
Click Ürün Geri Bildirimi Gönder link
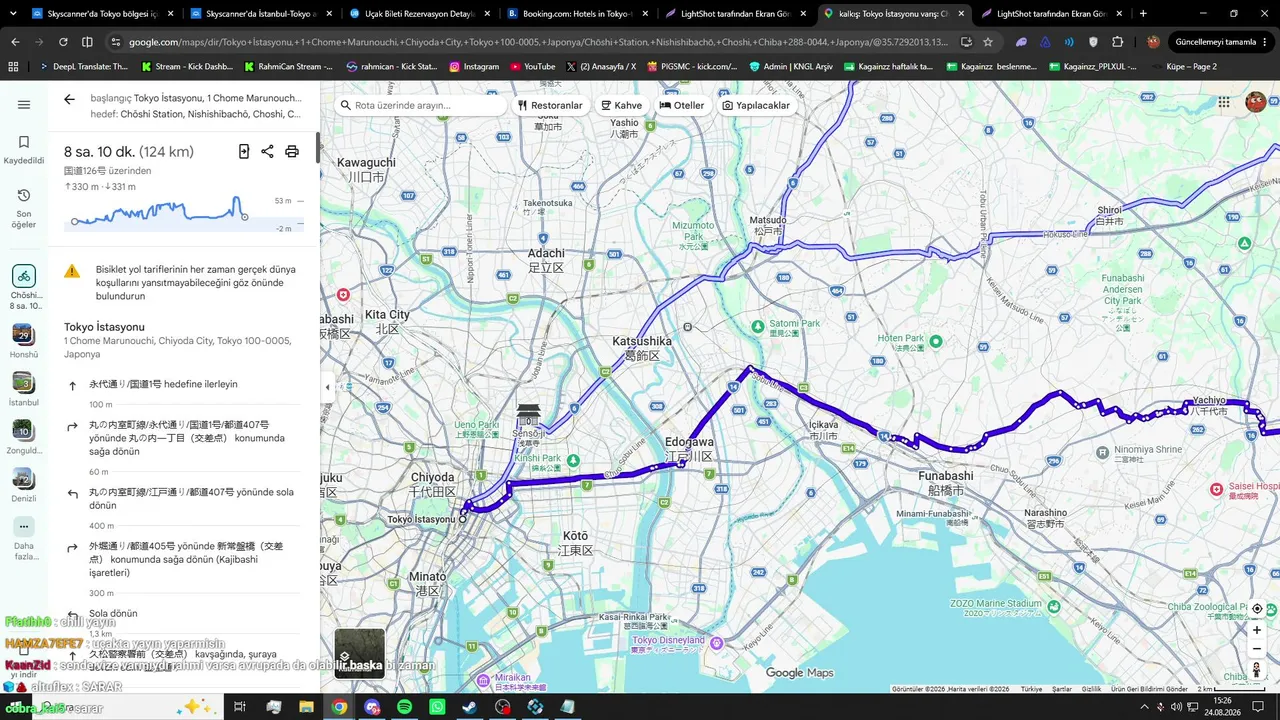pos(1149,689)
